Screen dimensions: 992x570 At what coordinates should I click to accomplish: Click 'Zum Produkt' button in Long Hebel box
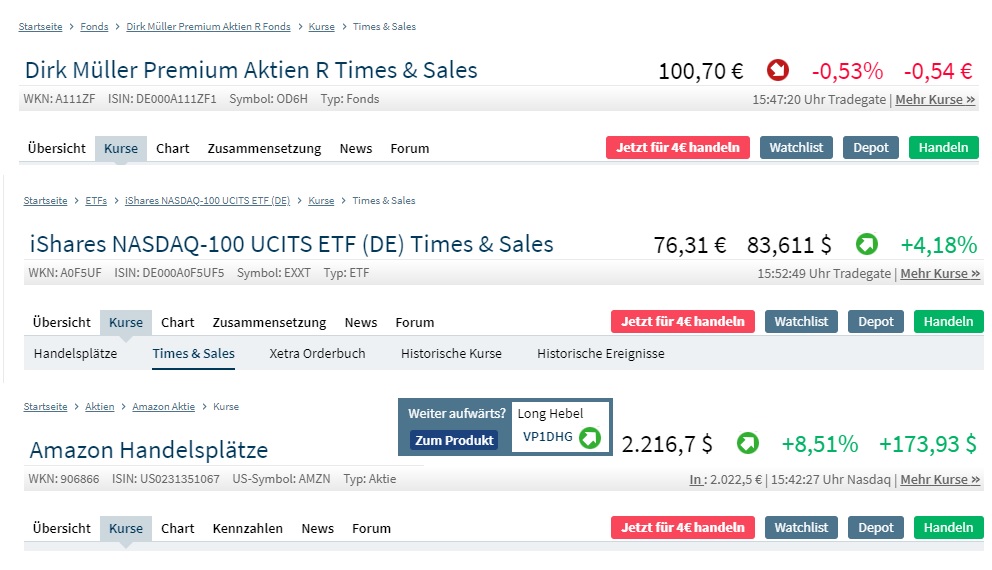tap(454, 440)
